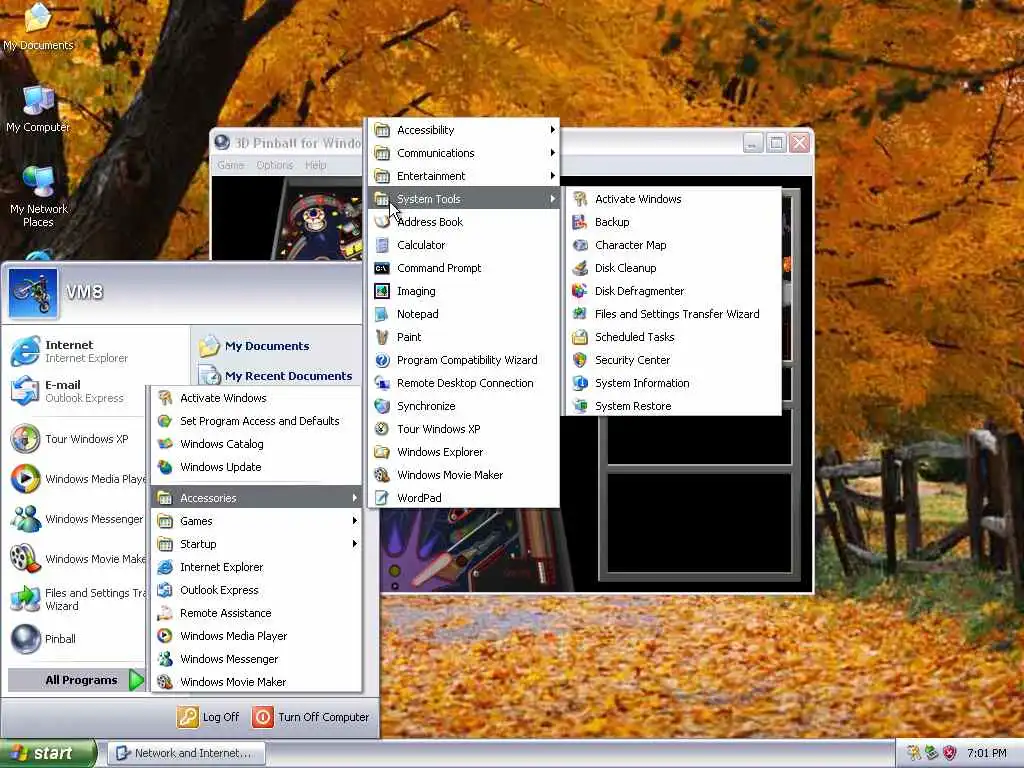The width and height of the screenshot is (1024, 768).
Task: Open My Recent Documents link
Action: tap(275, 376)
